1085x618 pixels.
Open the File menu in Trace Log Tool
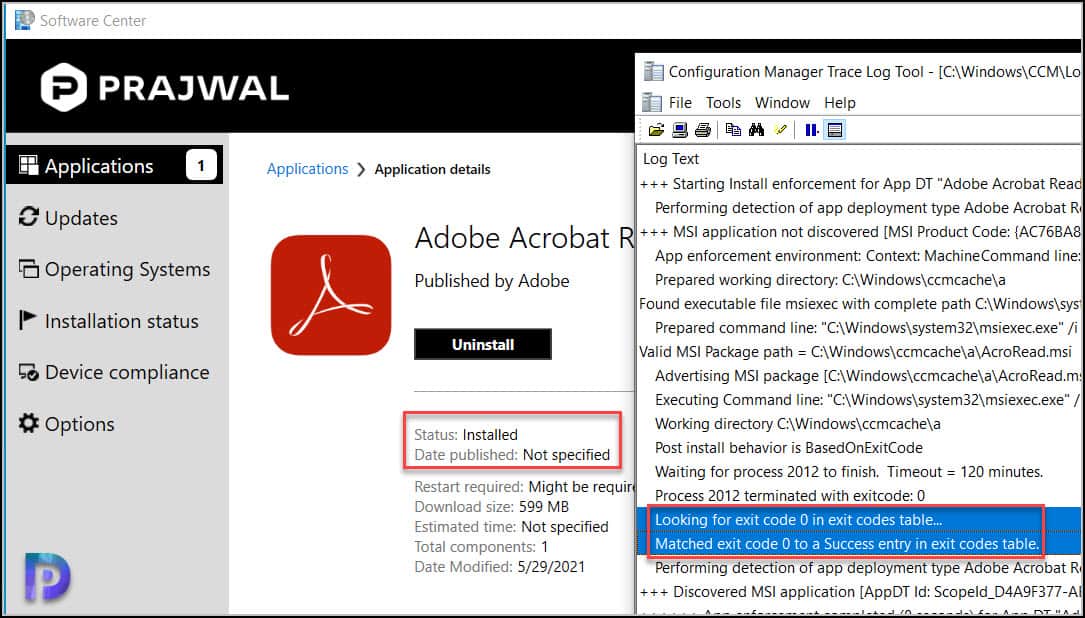coord(680,102)
